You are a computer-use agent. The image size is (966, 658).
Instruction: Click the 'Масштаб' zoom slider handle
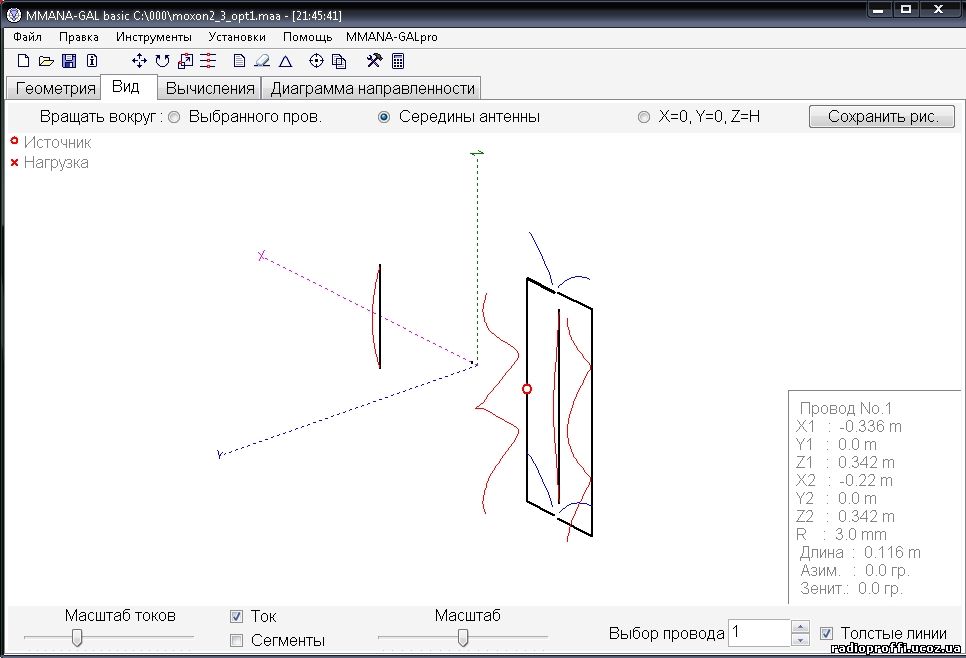click(x=463, y=638)
